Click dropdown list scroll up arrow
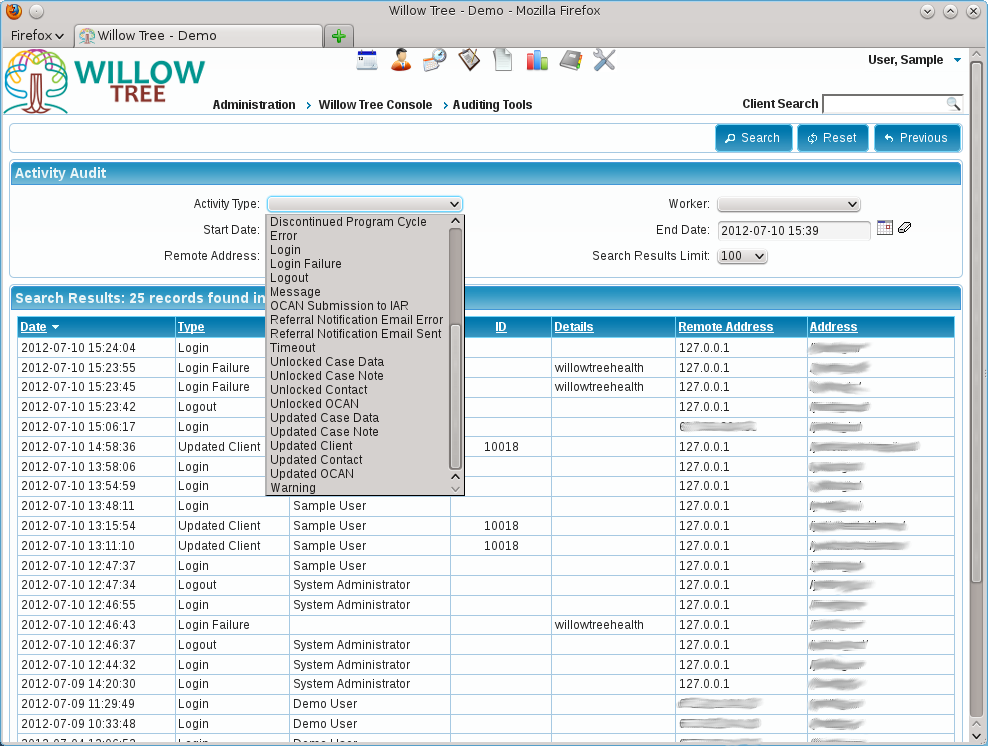988x746 pixels. coord(456,221)
